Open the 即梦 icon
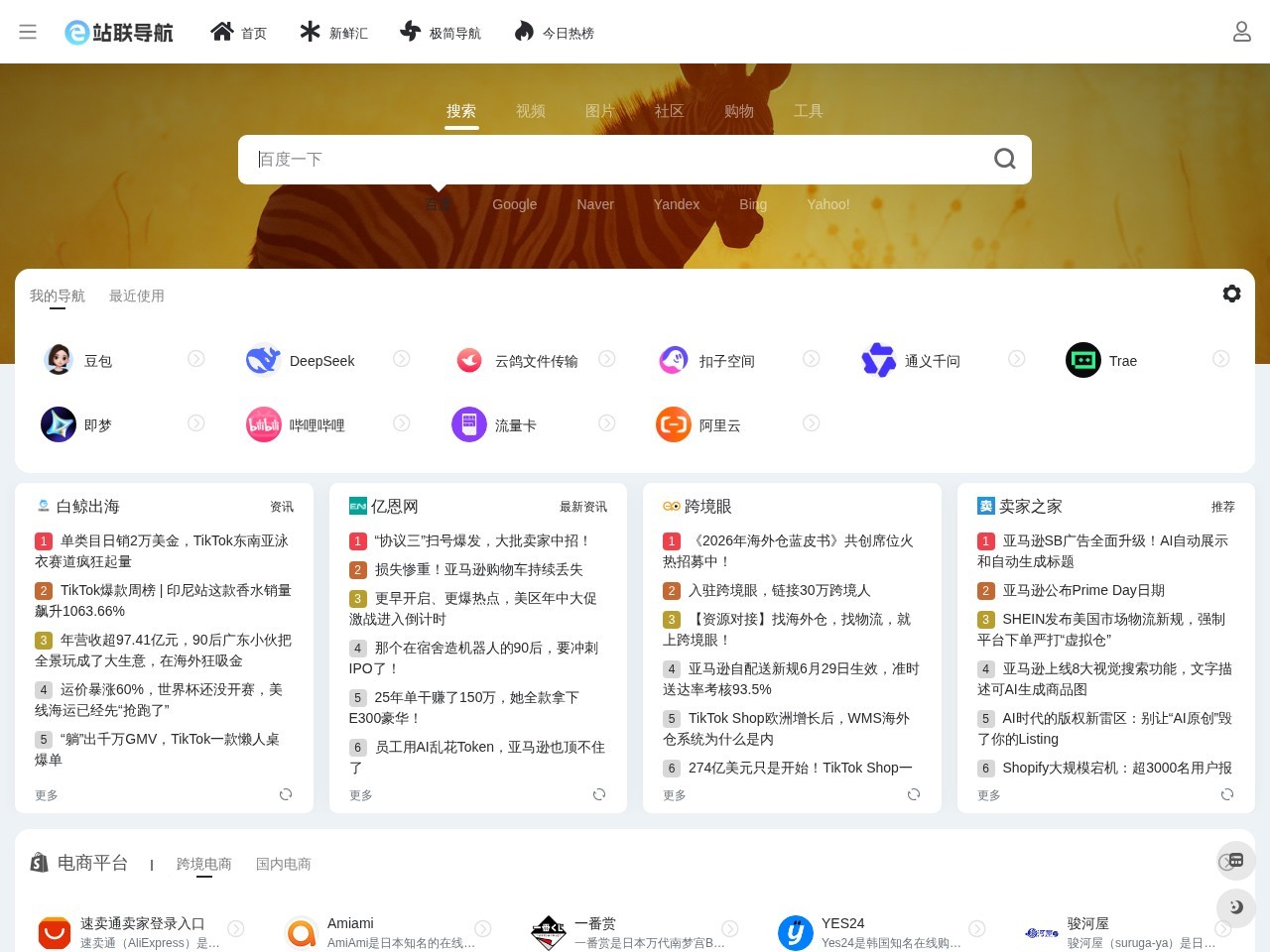This screenshot has height=952, width=1270. click(59, 424)
